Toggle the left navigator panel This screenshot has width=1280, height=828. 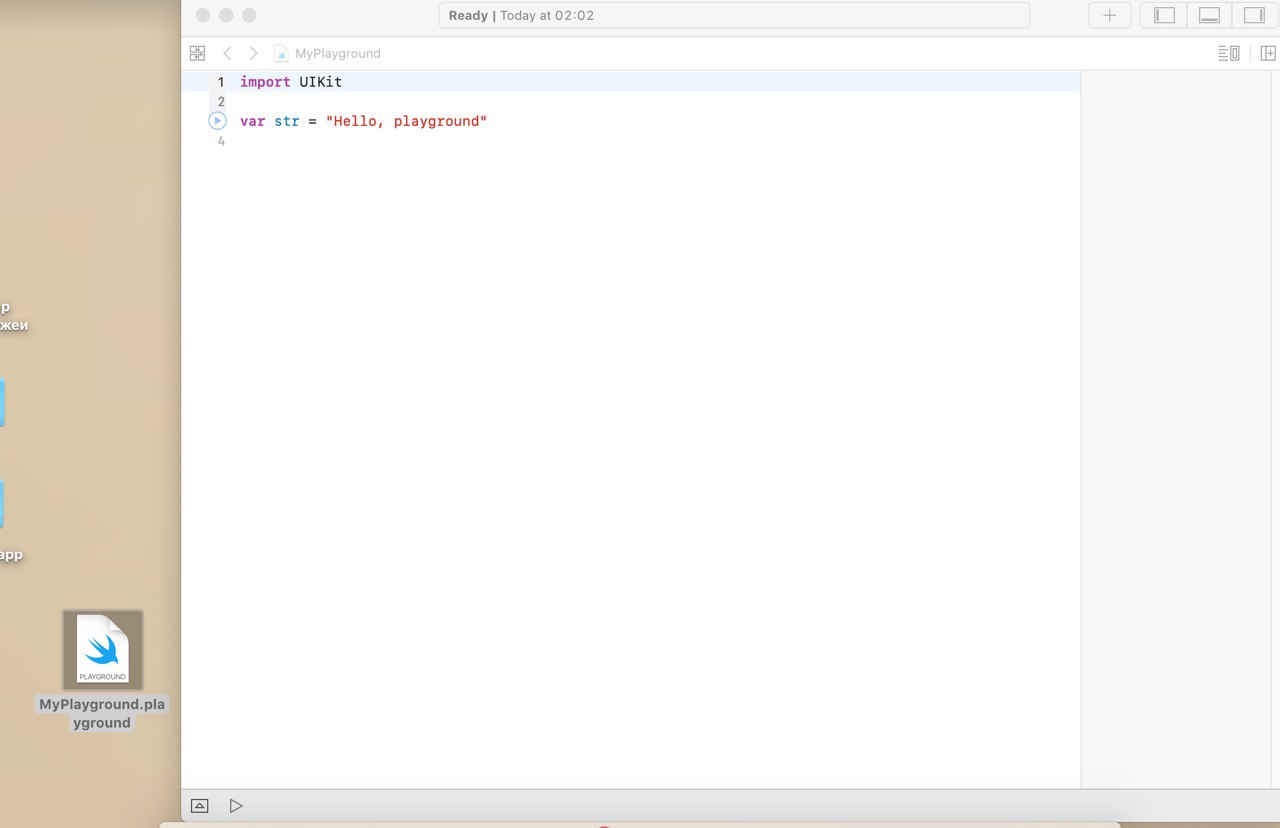tap(1164, 15)
